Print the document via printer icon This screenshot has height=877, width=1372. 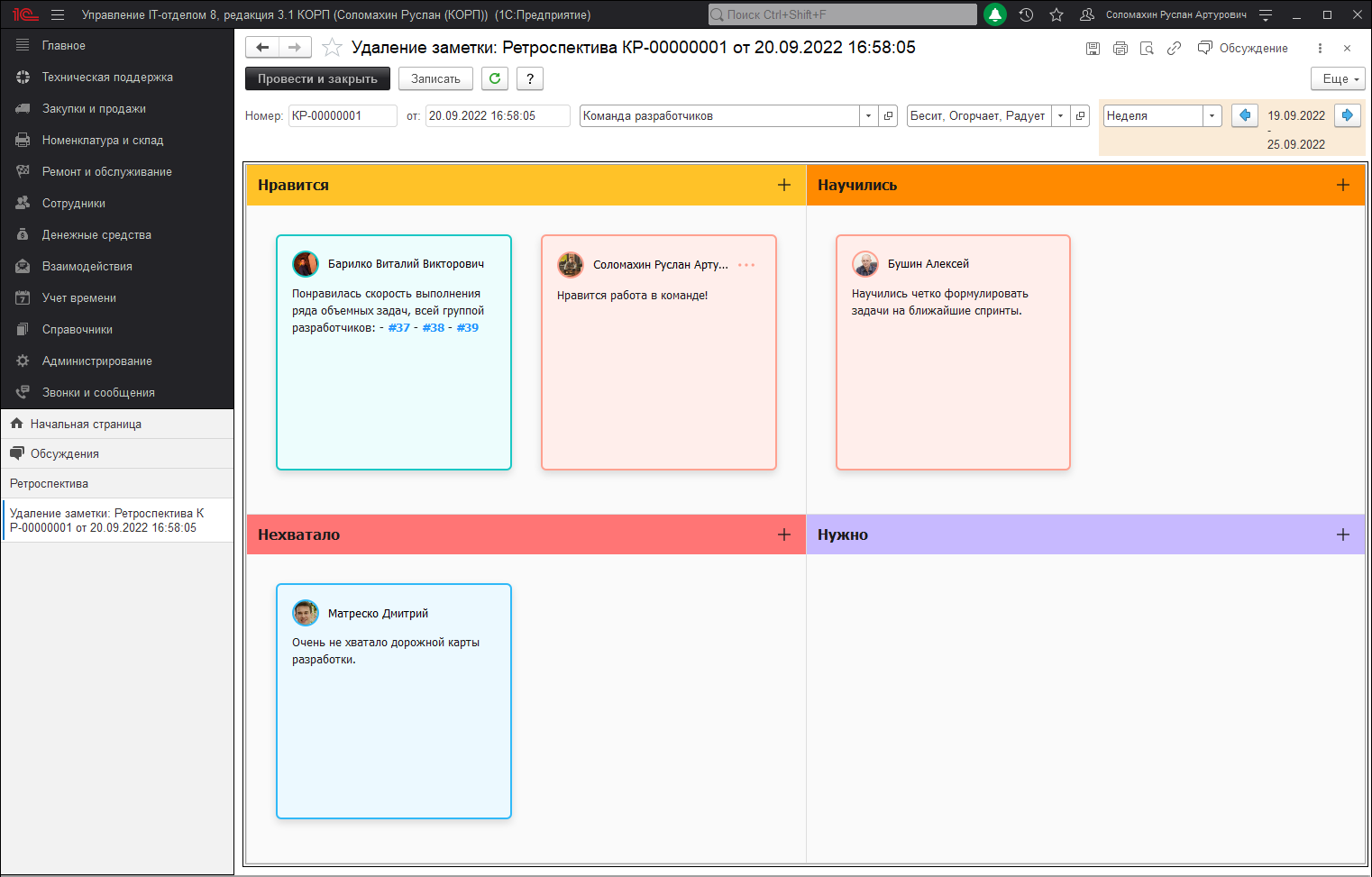[1120, 49]
